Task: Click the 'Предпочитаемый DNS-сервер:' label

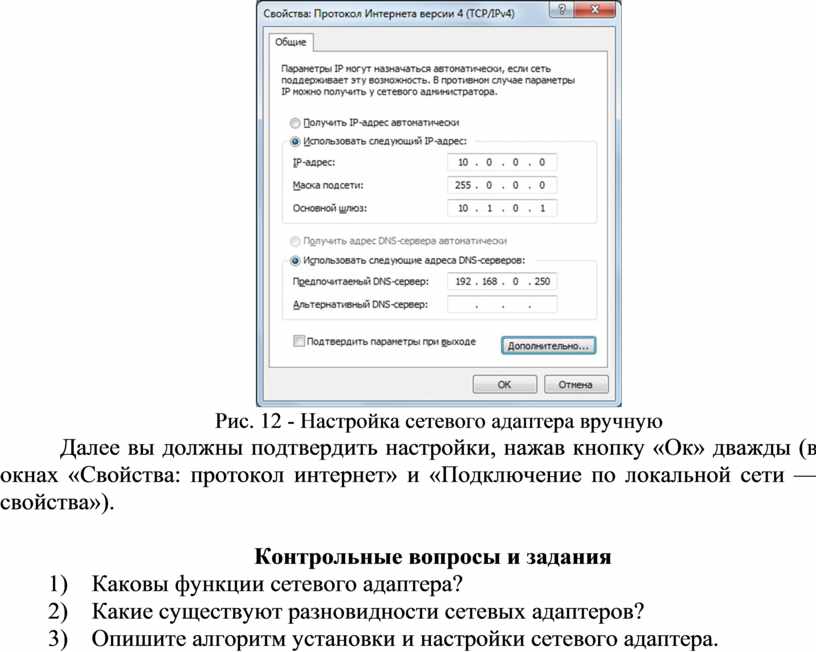Action: pos(360,282)
